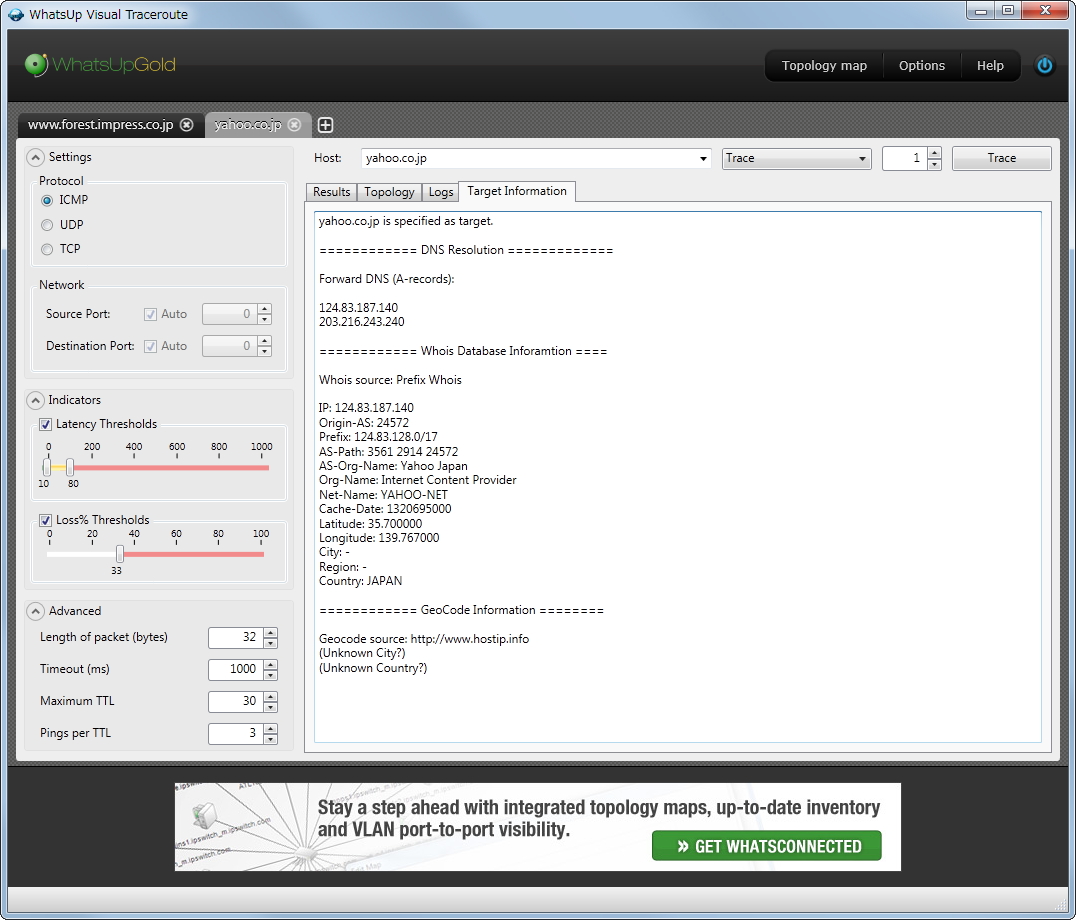Switch to Results tab
The height and width of the screenshot is (920, 1076).
tap(331, 192)
